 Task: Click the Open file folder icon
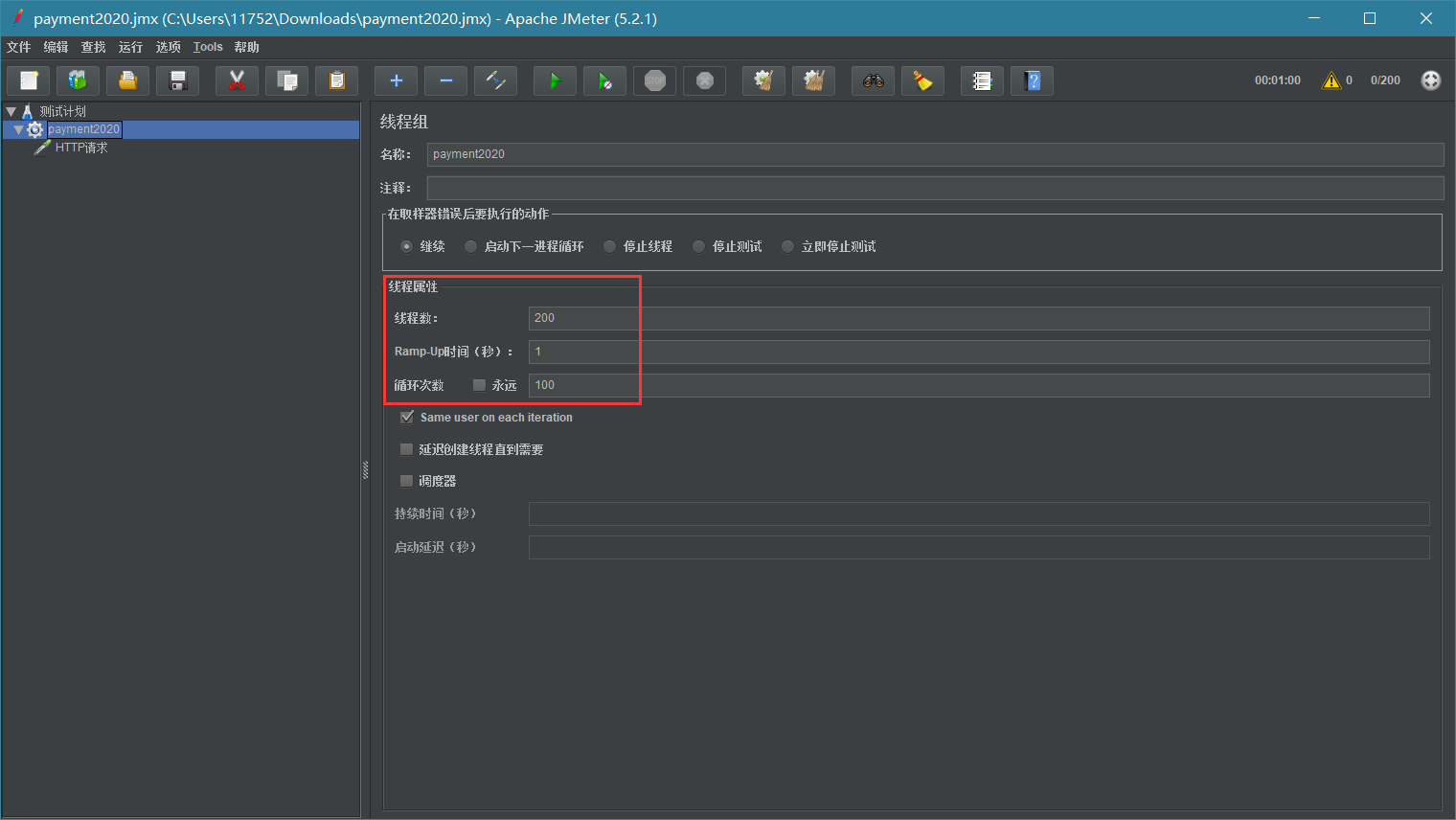click(128, 80)
